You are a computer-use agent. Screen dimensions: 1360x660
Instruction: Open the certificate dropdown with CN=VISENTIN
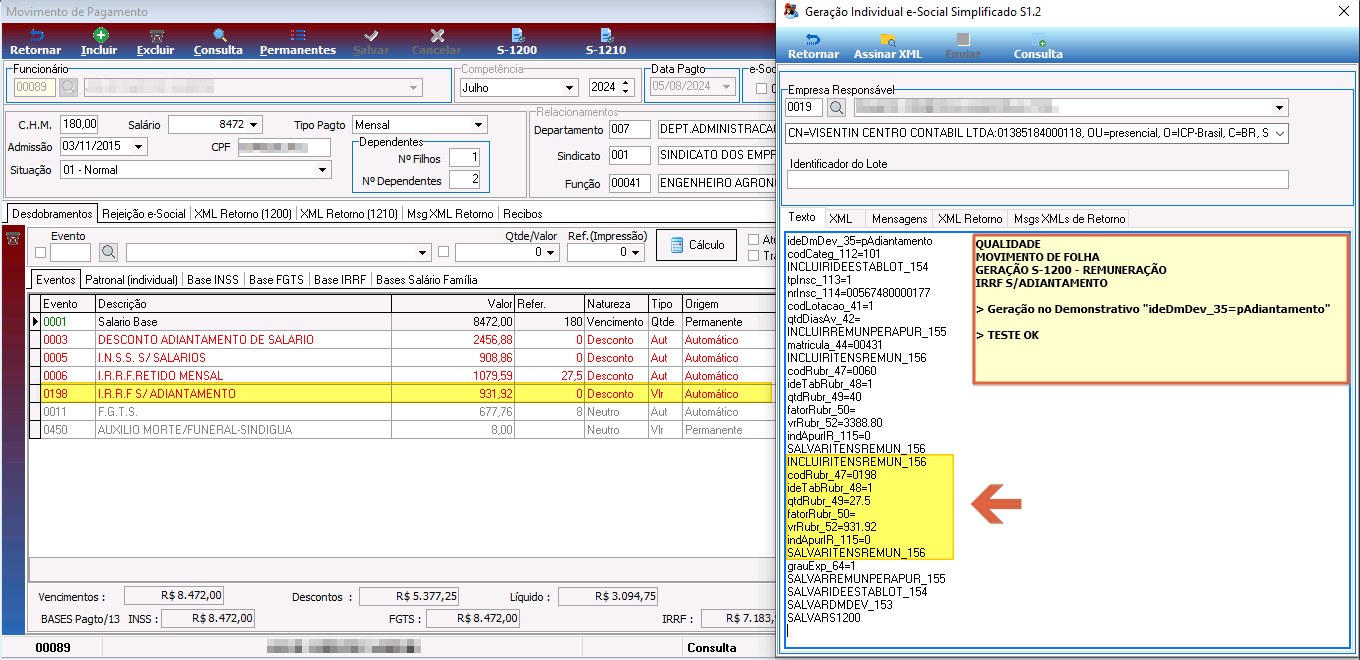tap(1279, 133)
